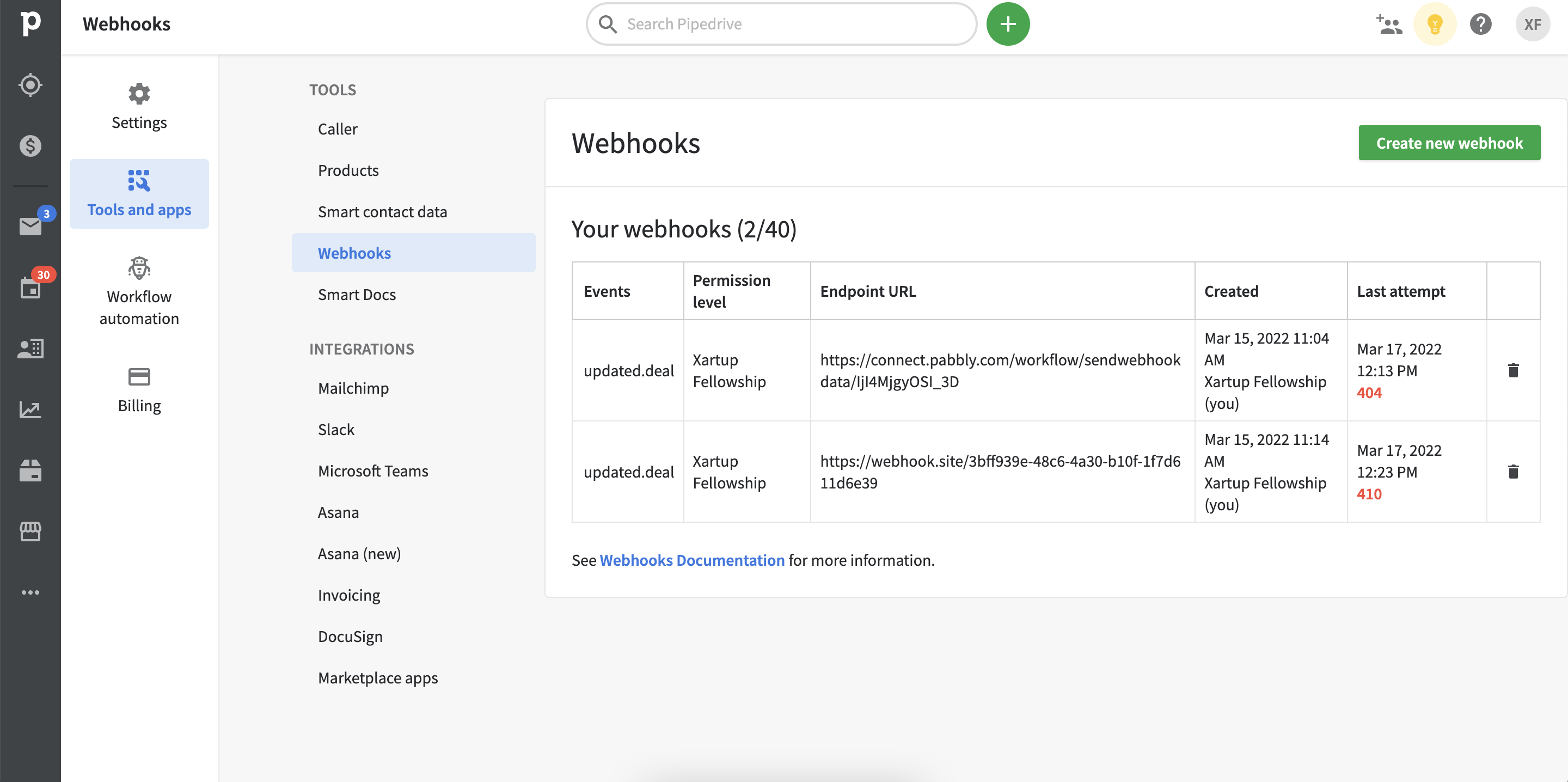
Task: Click the 410 status code
Action: 1369,494
